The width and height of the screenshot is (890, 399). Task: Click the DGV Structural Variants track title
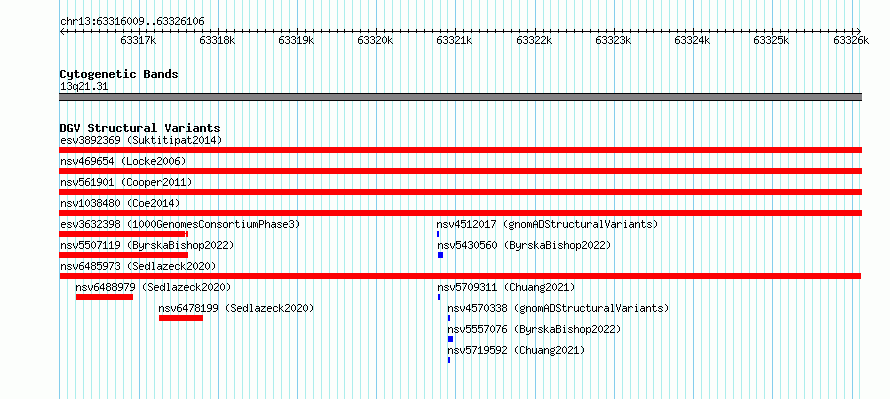(140, 128)
